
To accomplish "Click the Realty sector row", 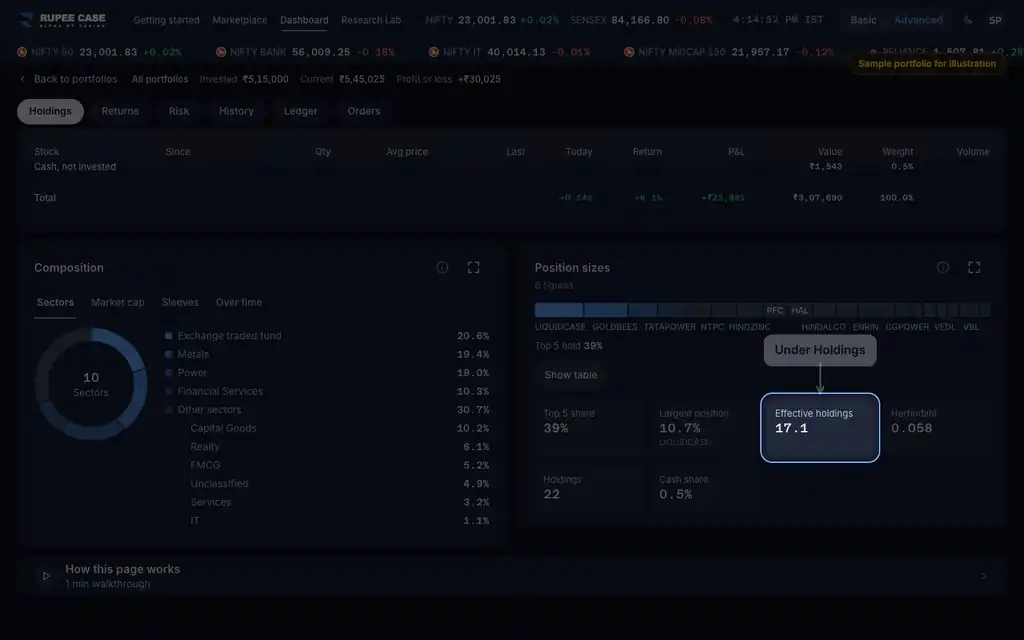I will tap(340, 447).
